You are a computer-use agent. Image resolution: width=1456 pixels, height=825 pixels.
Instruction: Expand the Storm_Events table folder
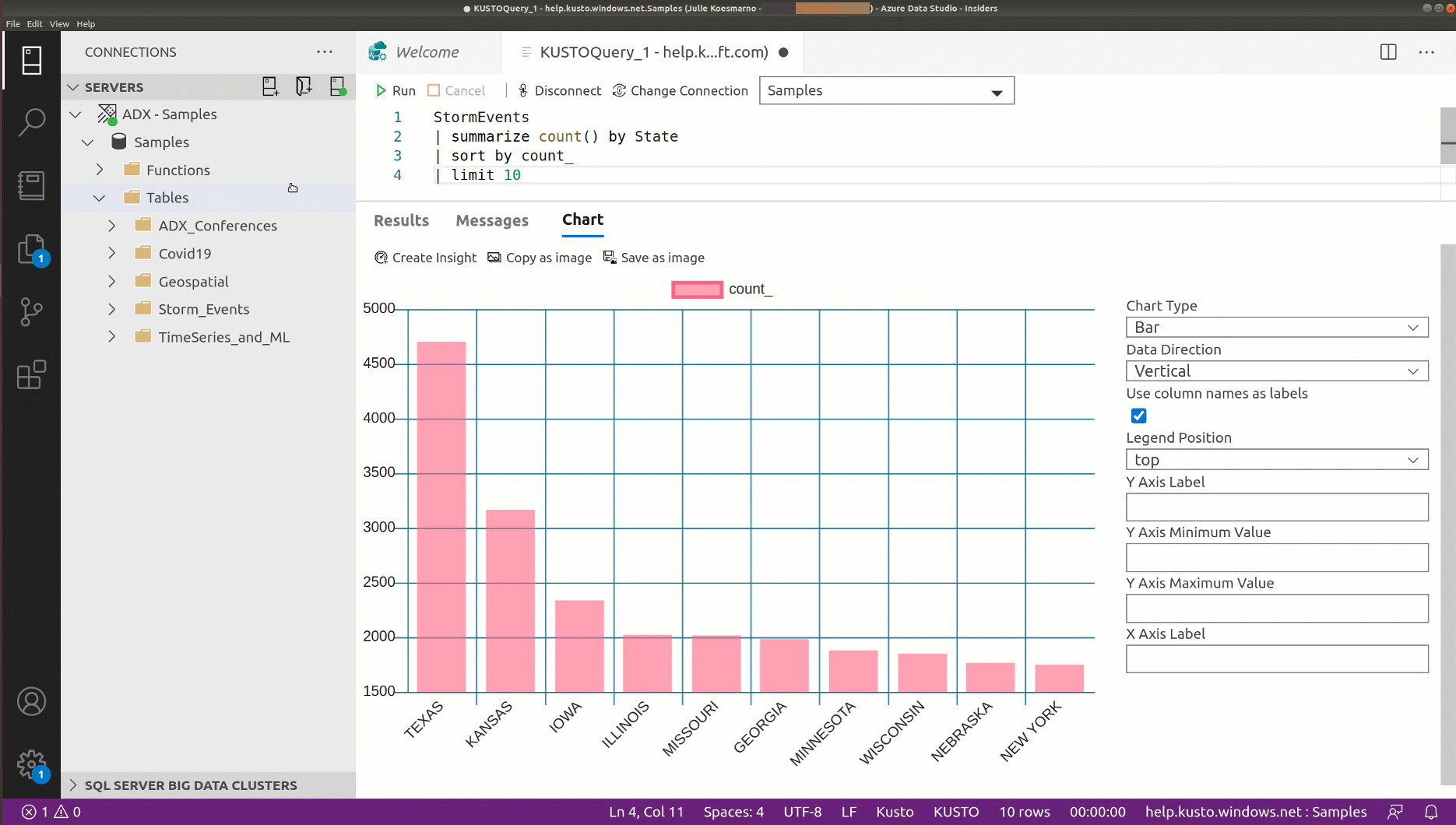(x=111, y=309)
